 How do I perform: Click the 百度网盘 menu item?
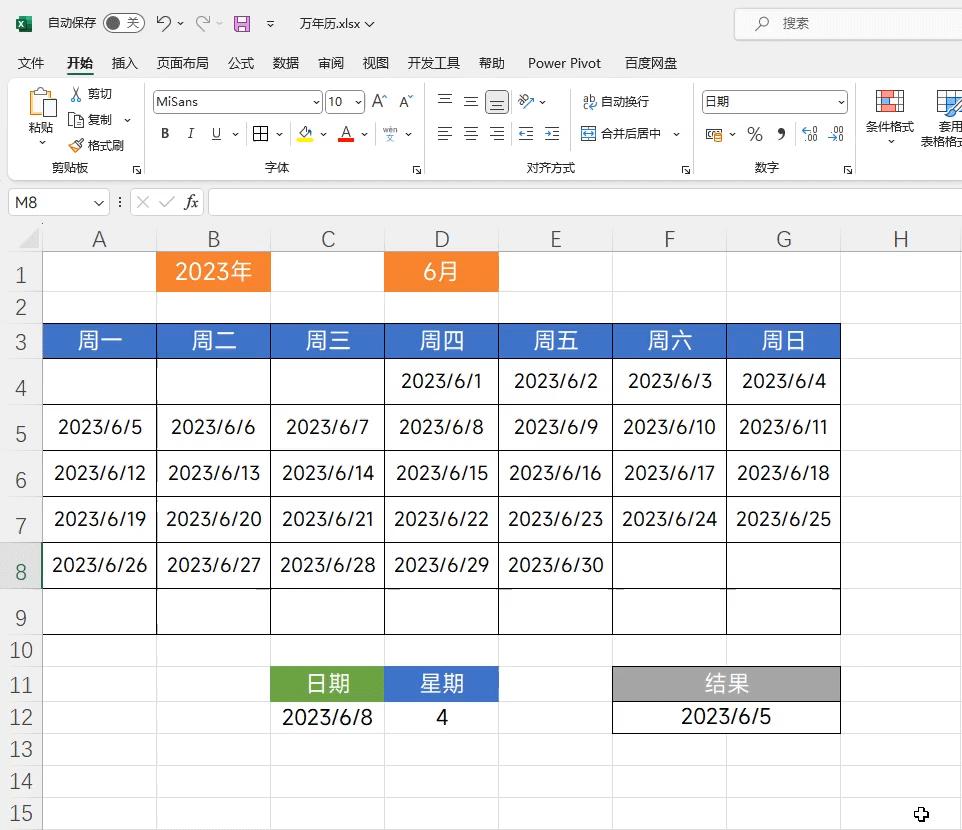[x=651, y=62]
